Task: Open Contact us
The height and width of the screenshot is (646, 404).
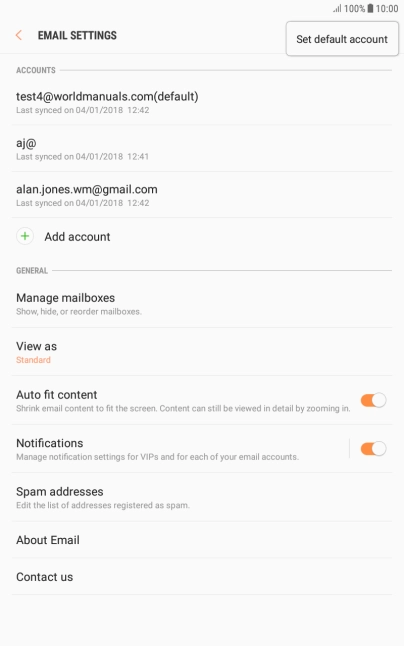Action: [202, 577]
